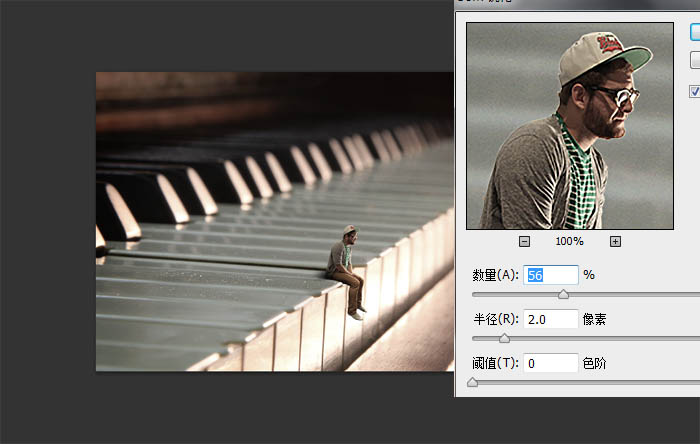The width and height of the screenshot is (700, 444).
Task: Click the 数量 amount slider handle
Action: 563,294
